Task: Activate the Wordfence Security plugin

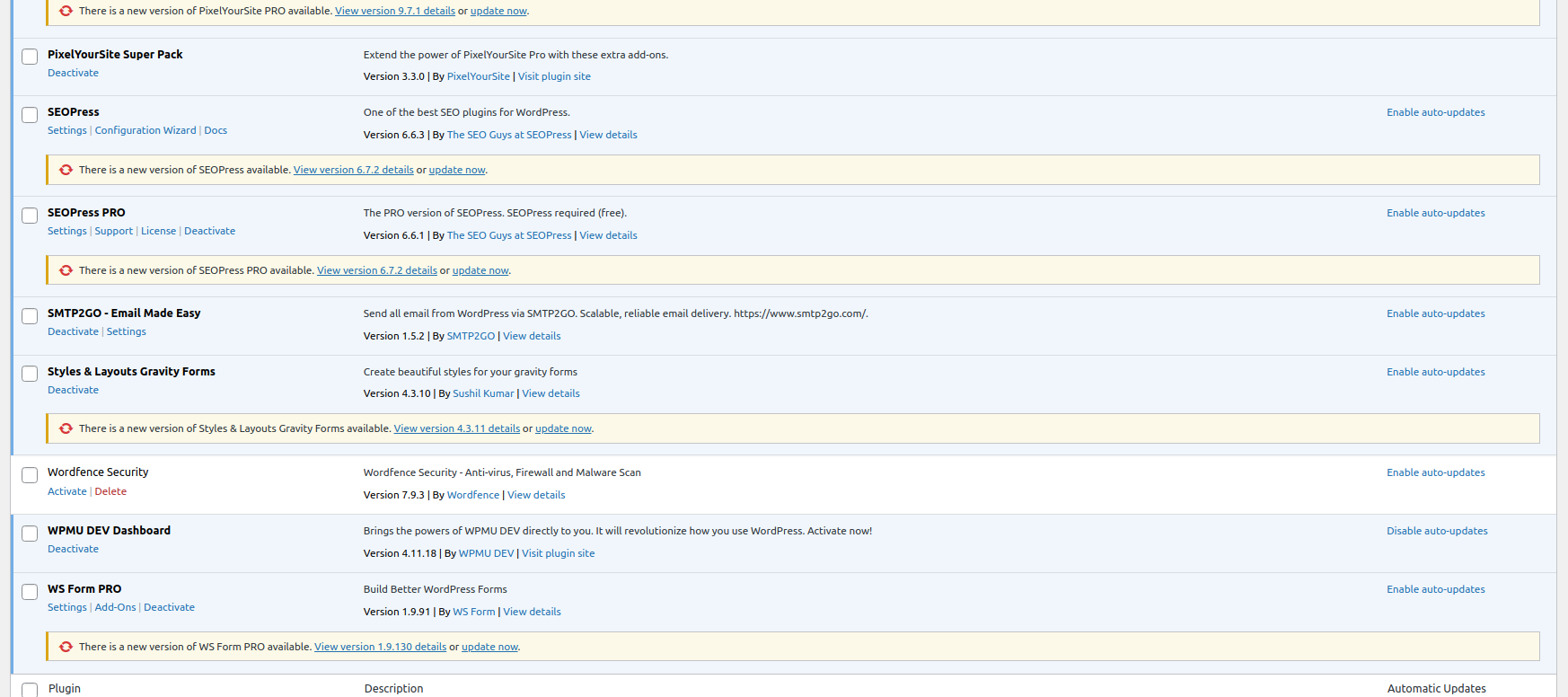Action: coord(67,491)
